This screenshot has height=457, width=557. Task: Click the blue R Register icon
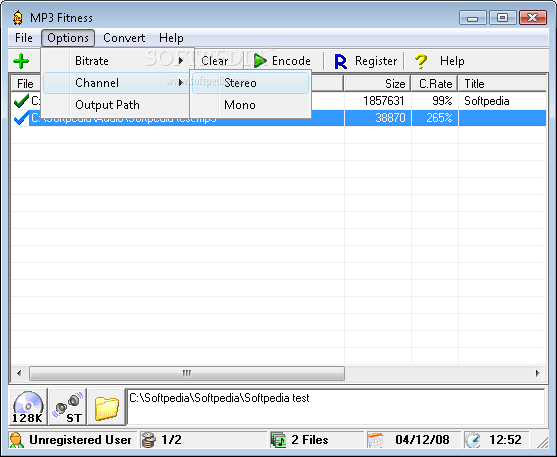[340, 61]
